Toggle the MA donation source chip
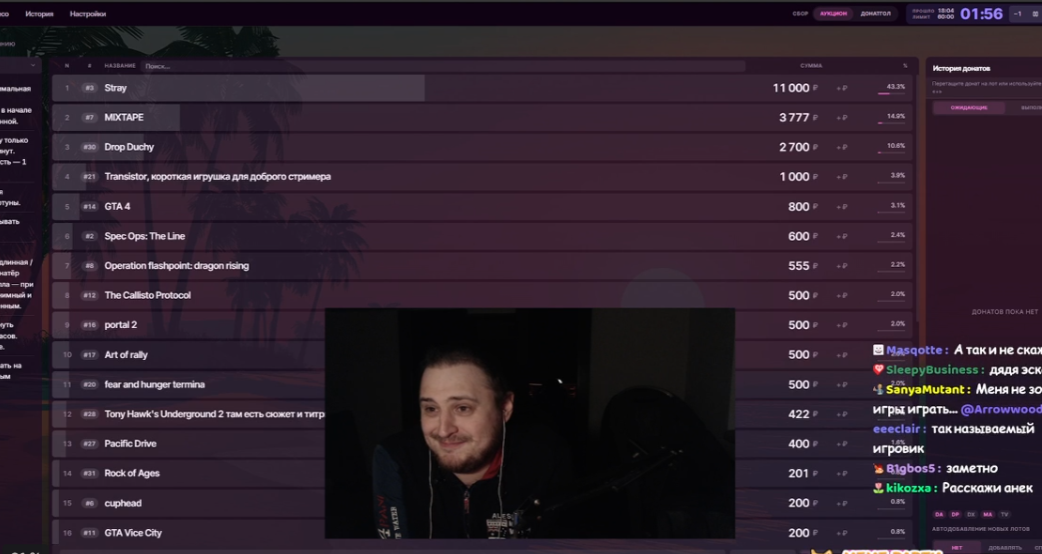Image resolution: width=1042 pixels, height=554 pixels. coord(988,514)
